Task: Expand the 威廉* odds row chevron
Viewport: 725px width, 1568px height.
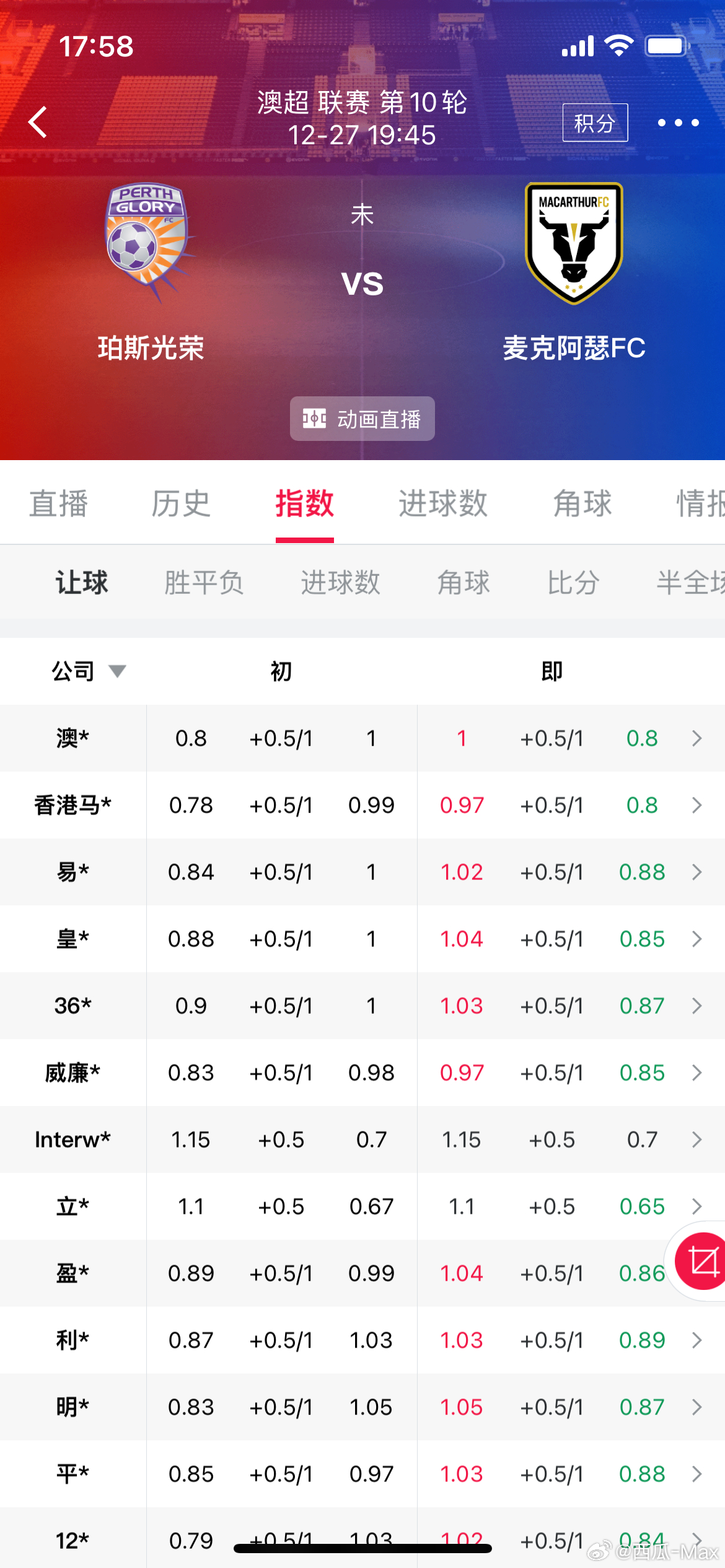Action: [x=696, y=1073]
